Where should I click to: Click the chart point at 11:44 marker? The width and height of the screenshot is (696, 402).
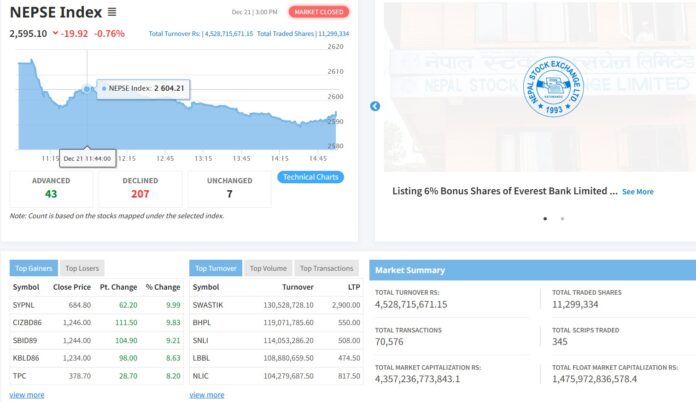pos(89,88)
